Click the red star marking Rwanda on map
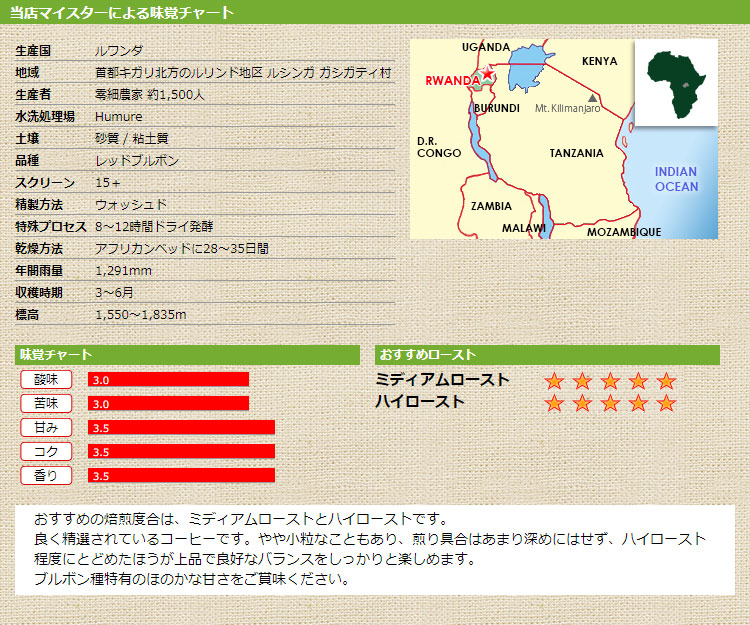Image resolution: width=750 pixels, height=625 pixels. [x=487, y=74]
